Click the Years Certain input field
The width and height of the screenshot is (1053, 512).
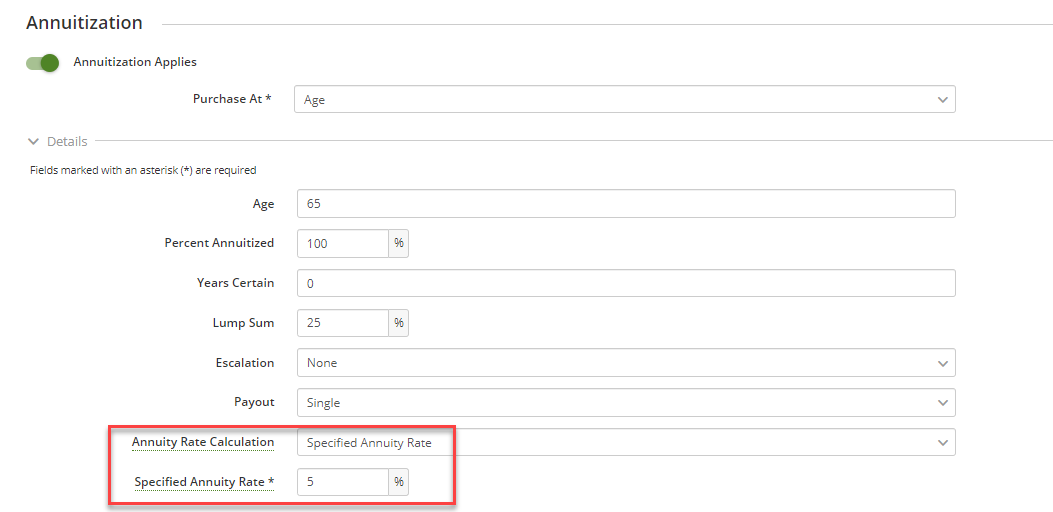coord(626,284)
